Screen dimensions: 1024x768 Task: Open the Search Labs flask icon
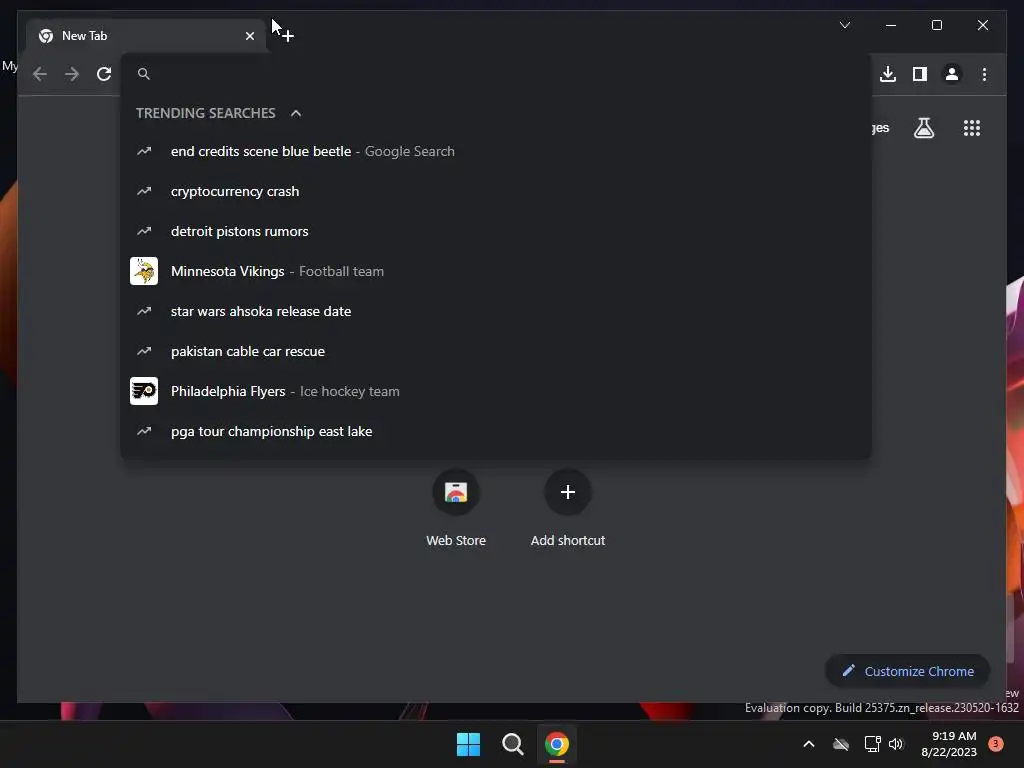point(923,128)
